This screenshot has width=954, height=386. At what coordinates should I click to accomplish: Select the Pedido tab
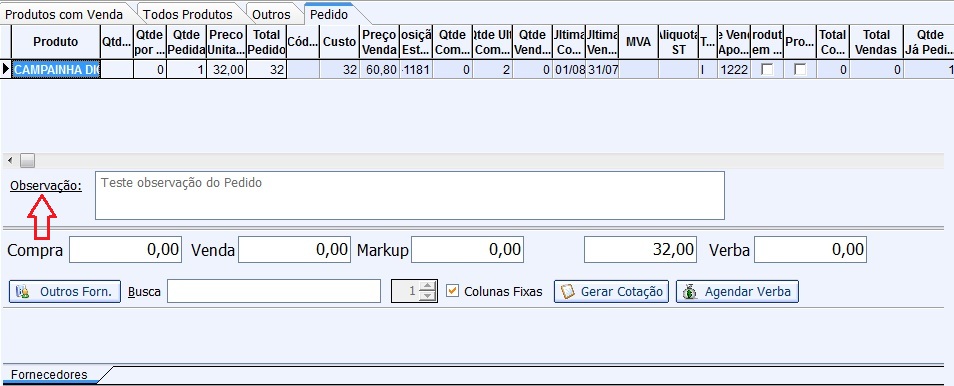pos(329,14)
